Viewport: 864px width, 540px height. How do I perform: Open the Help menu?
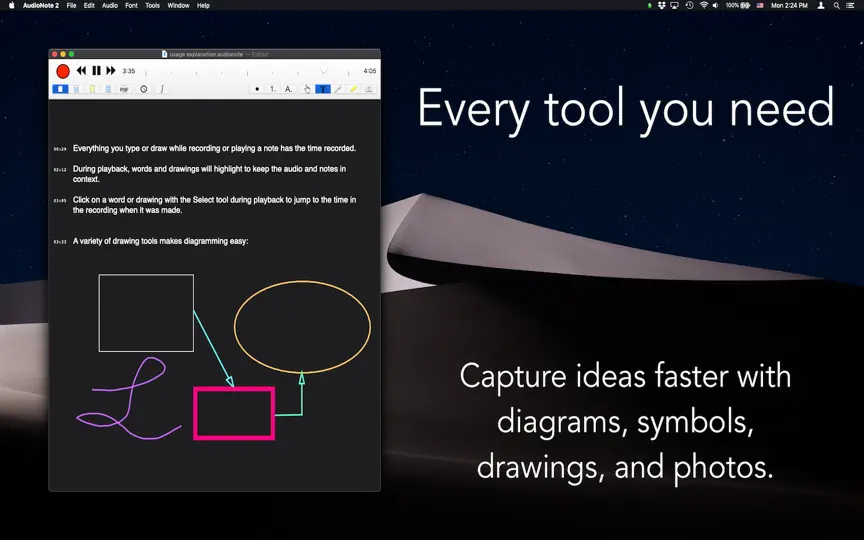click(x=203, y=6)
